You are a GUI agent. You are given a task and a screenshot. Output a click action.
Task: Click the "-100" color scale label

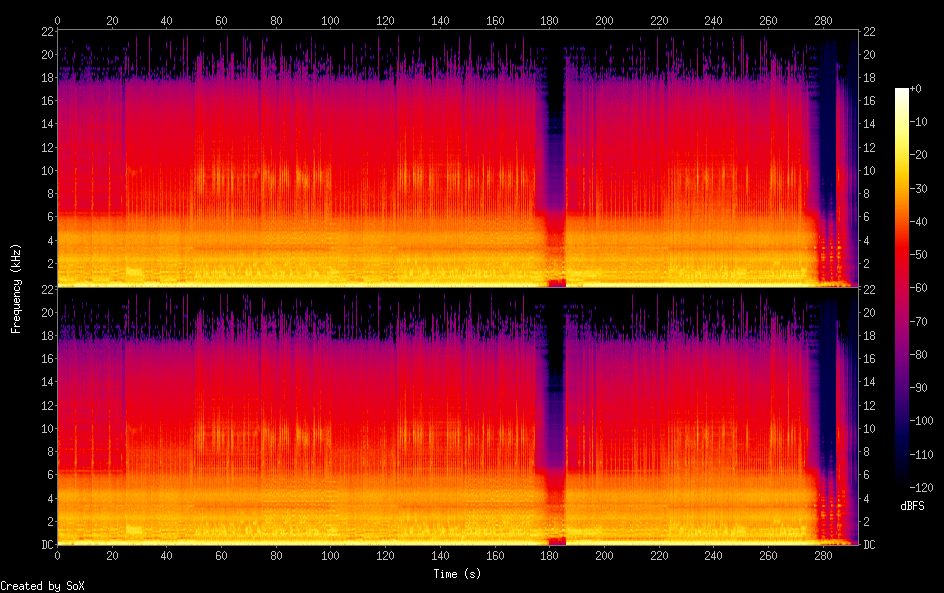(x=922, y=421)
